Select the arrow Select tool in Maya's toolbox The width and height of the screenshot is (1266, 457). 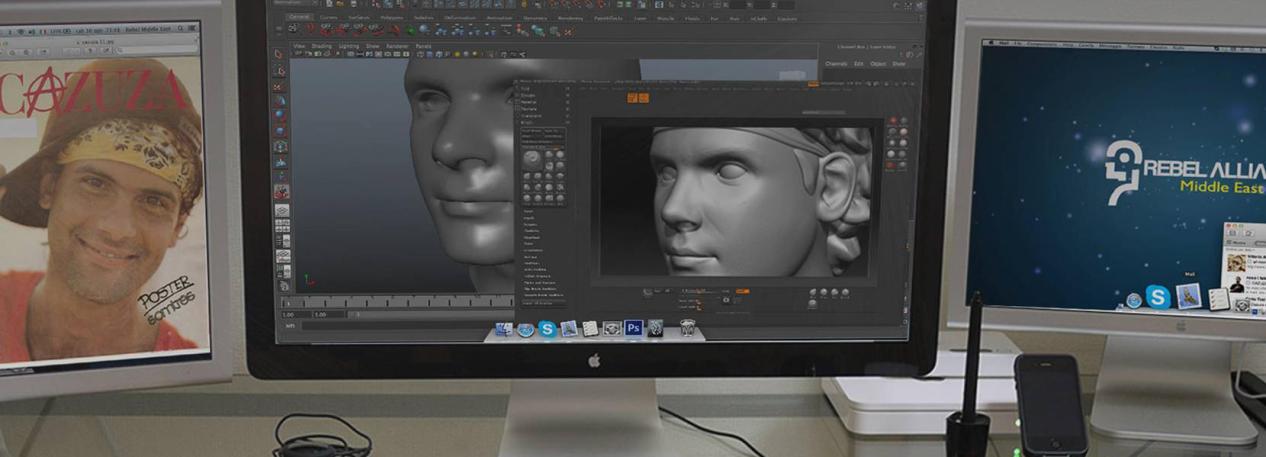(280, 54)
